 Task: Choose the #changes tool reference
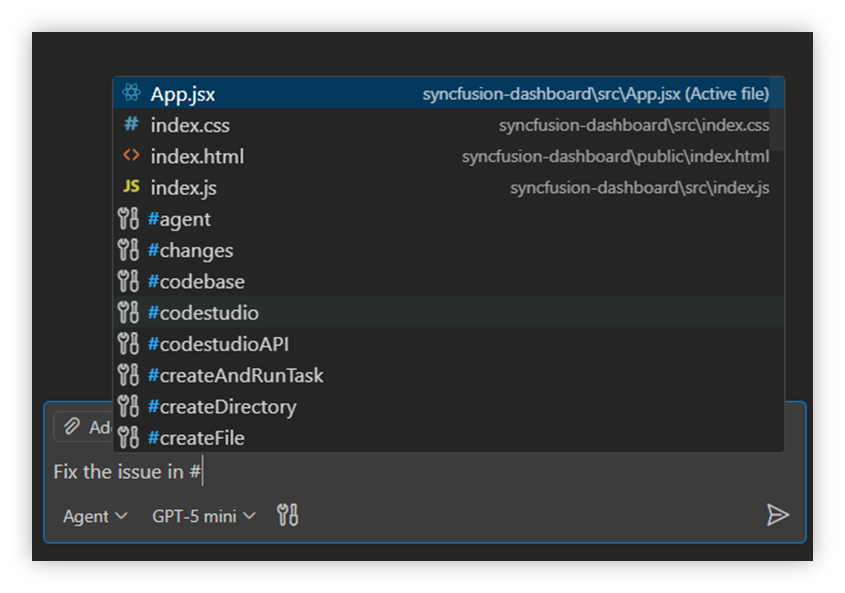190,250
